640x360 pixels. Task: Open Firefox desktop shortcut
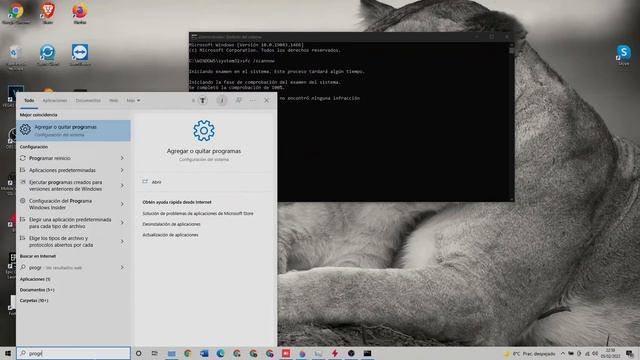tap(80, 12)
